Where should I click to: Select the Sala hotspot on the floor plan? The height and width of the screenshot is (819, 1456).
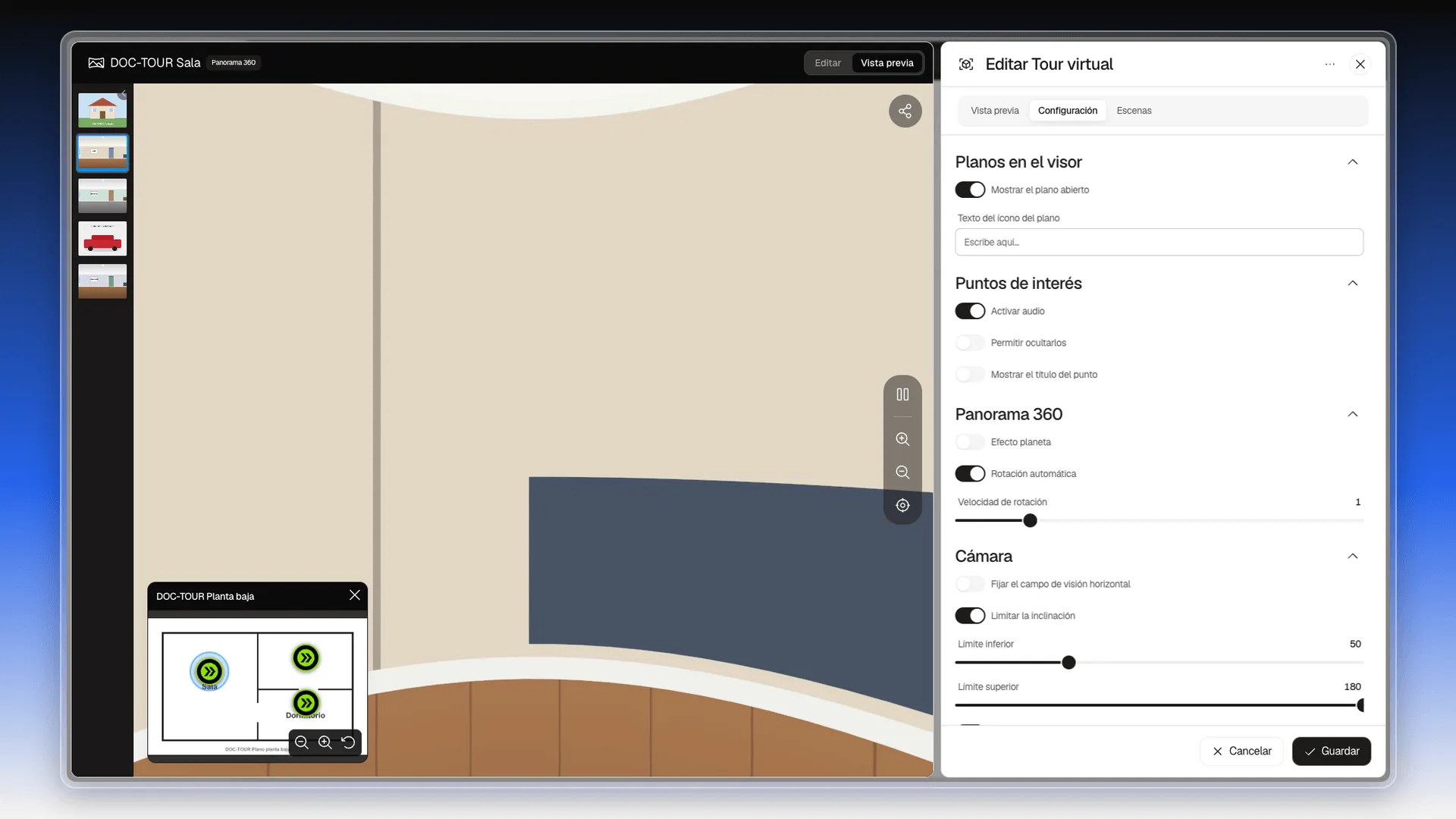click(x=209, y=671)
